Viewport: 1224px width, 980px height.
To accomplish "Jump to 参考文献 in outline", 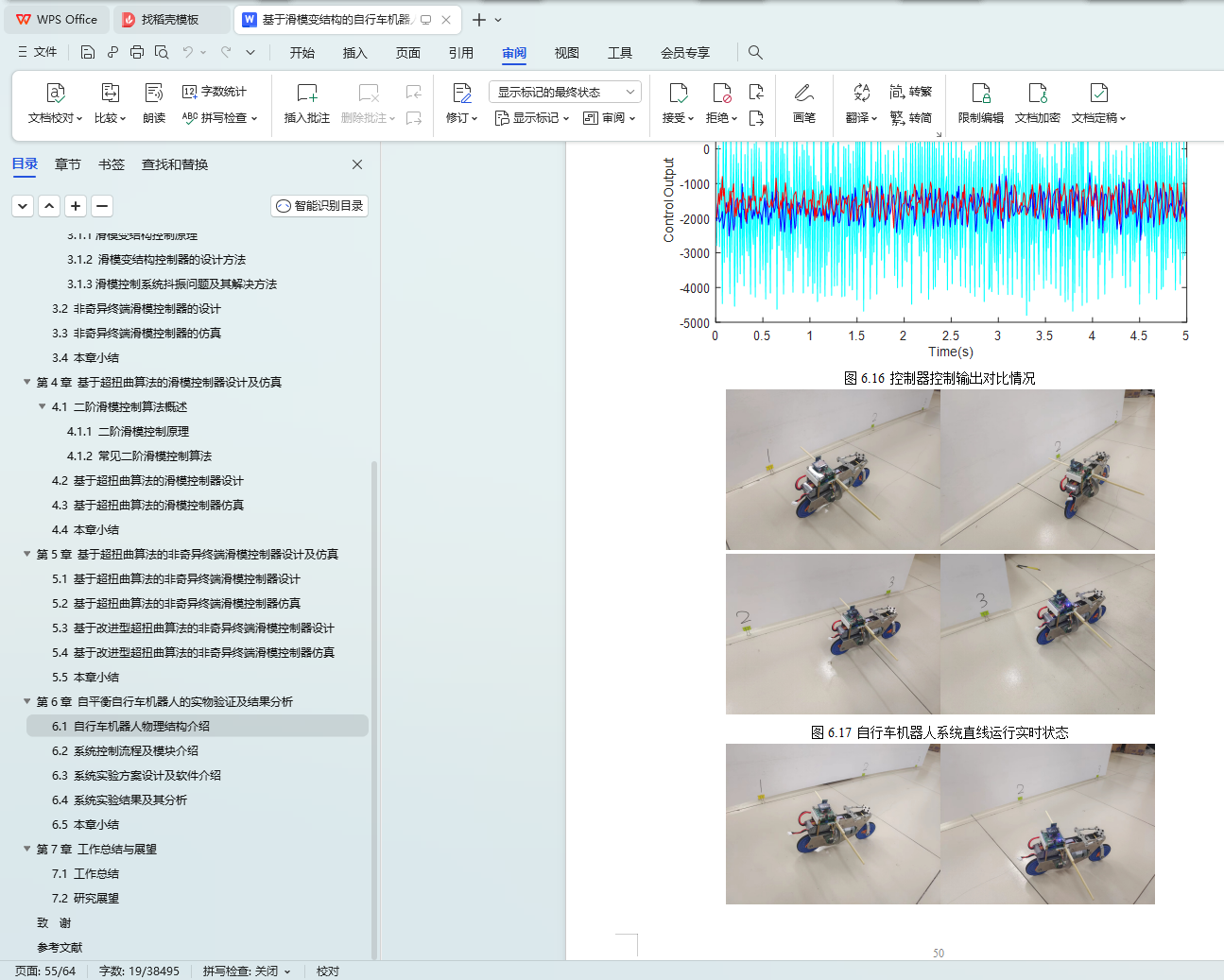I will click(60, 947).
